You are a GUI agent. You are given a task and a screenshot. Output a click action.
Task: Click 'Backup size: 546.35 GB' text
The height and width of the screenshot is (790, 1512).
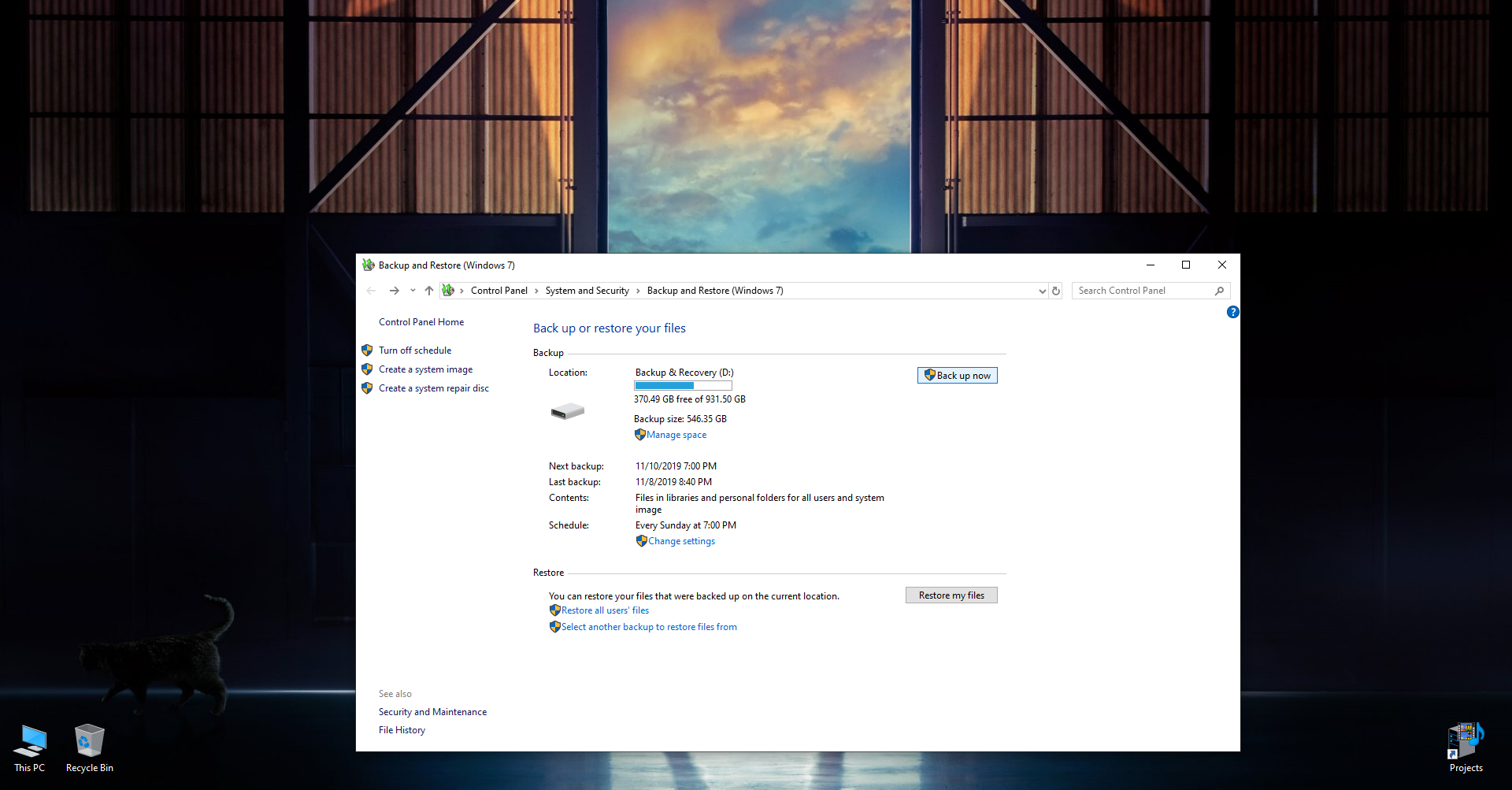[x=680, y=419]
